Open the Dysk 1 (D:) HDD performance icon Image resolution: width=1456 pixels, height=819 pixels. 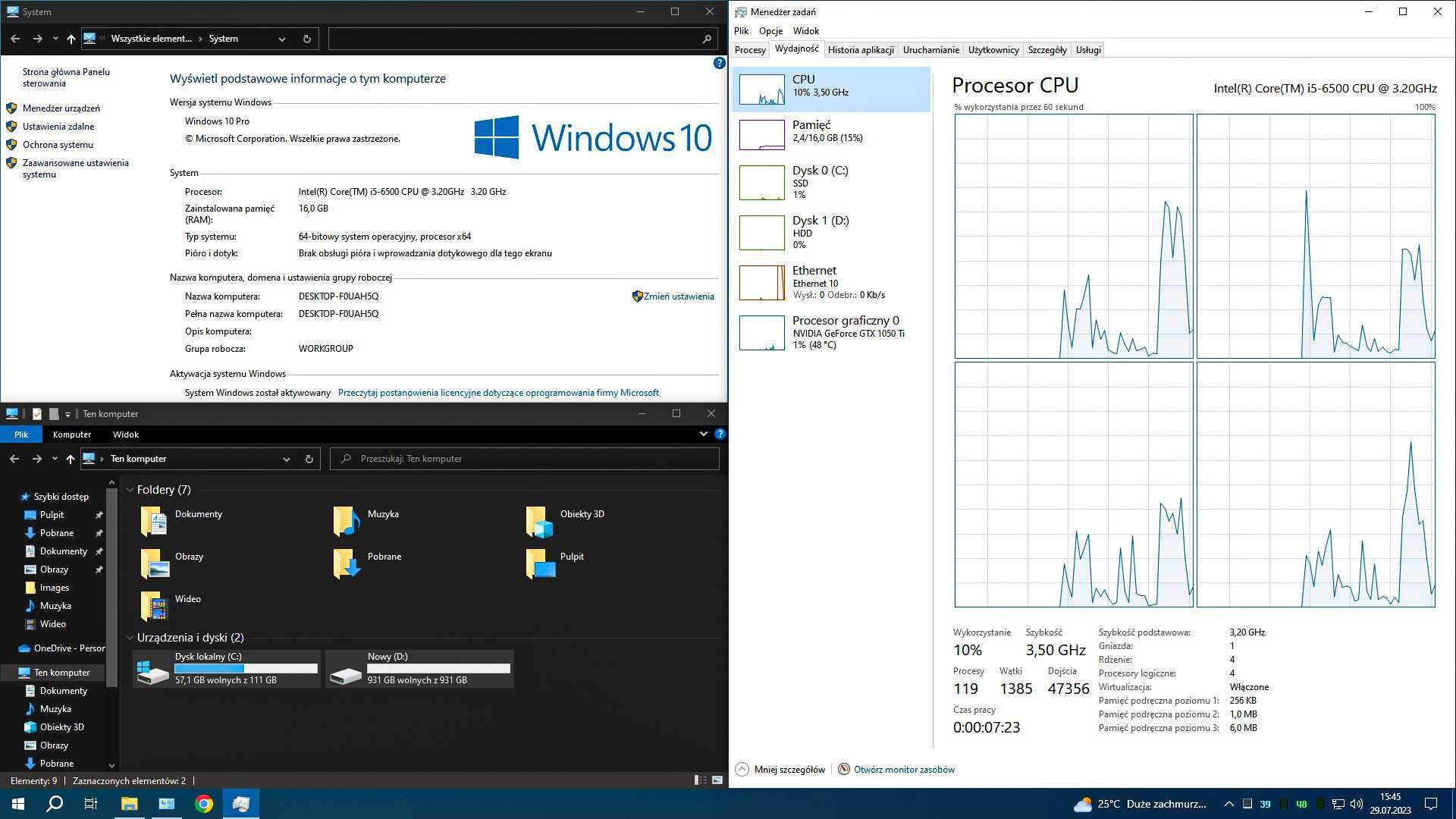pyautogui.click(x=762, y=232)
